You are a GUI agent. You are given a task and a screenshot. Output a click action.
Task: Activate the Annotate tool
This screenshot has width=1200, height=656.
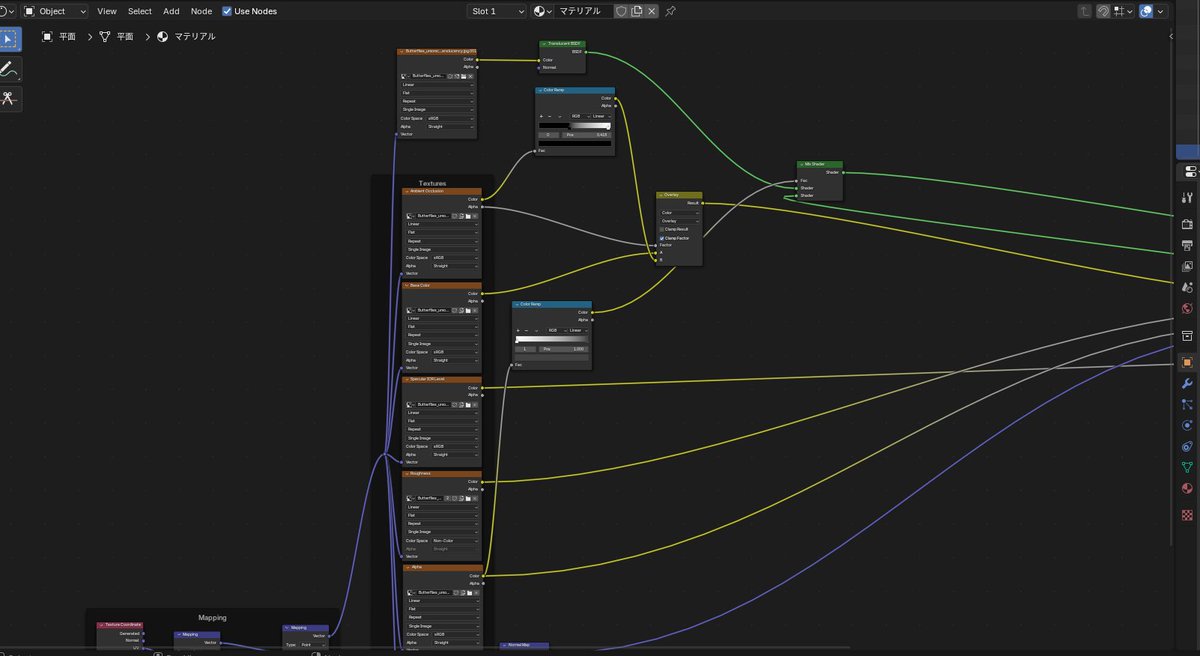point(9,70)
